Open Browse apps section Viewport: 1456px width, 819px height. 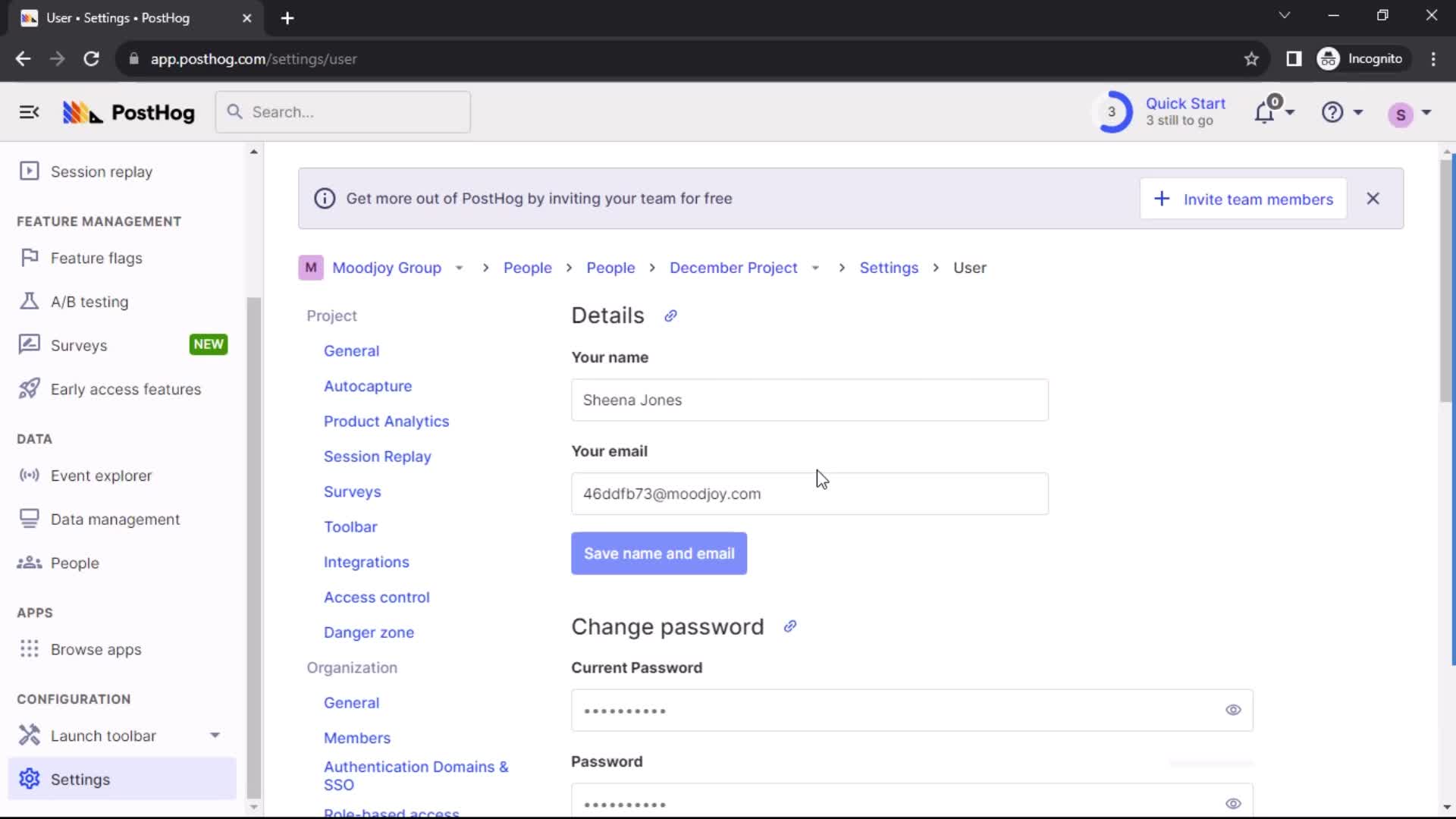[96, 649]
